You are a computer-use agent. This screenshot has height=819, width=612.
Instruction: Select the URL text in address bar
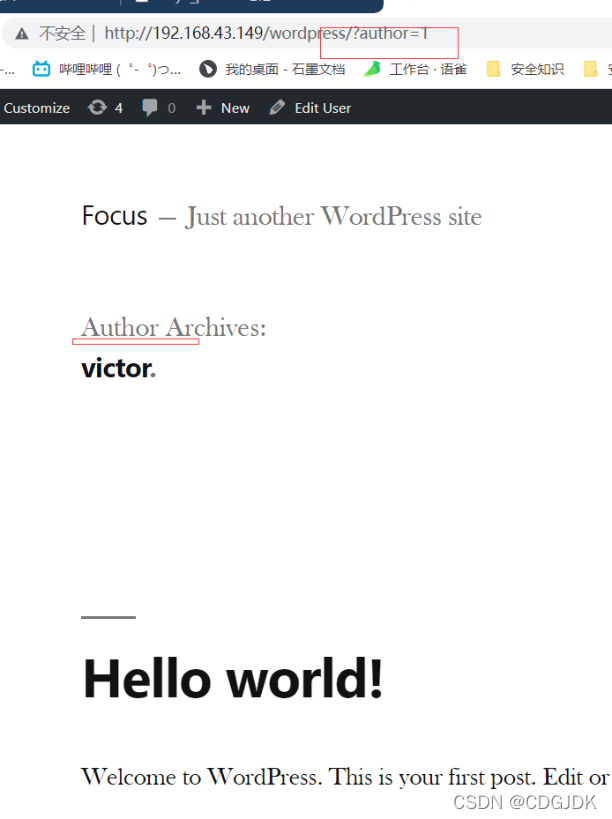266,33
